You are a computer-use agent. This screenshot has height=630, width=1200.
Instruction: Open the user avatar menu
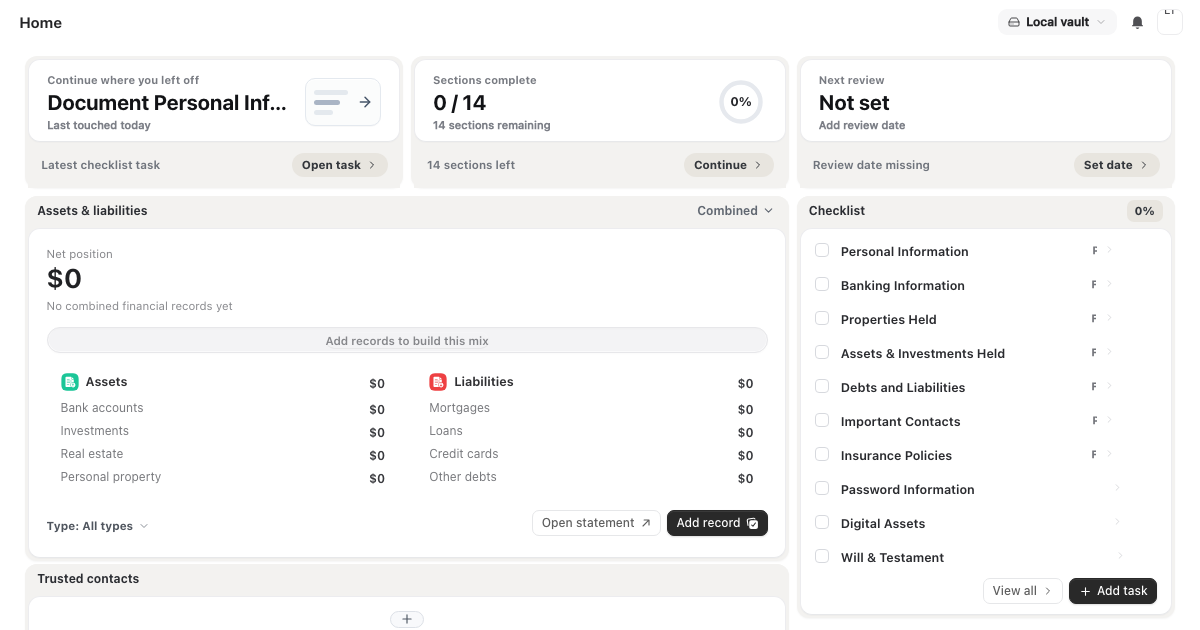tap(1170, 21)
